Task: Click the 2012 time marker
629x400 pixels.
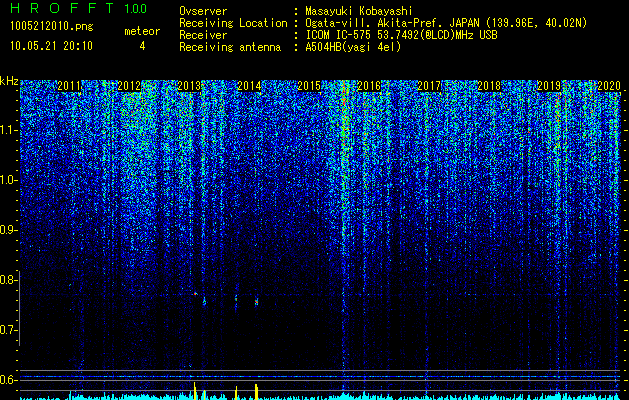Action: point(129,86)
